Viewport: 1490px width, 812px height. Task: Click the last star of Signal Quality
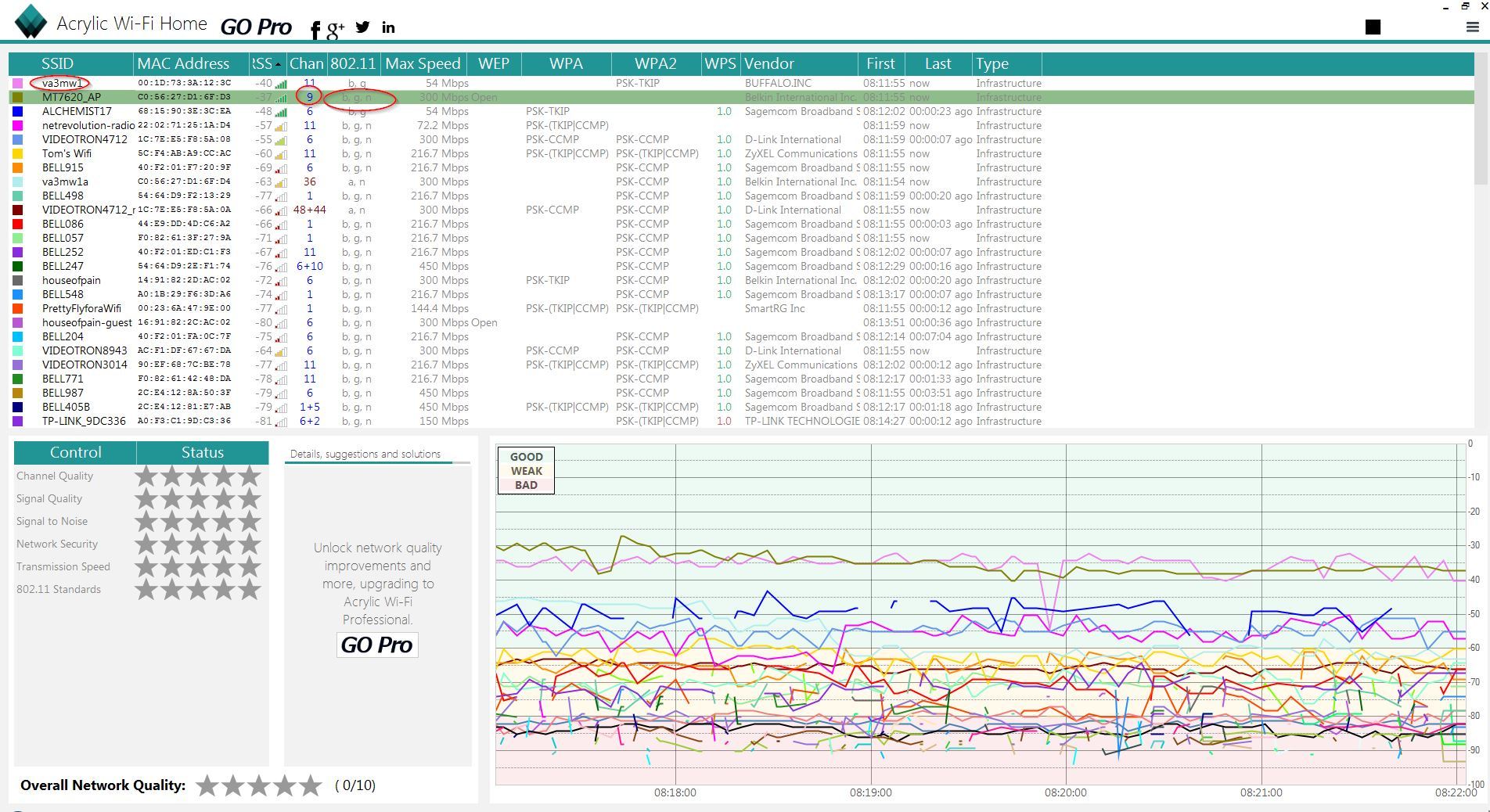250,498
